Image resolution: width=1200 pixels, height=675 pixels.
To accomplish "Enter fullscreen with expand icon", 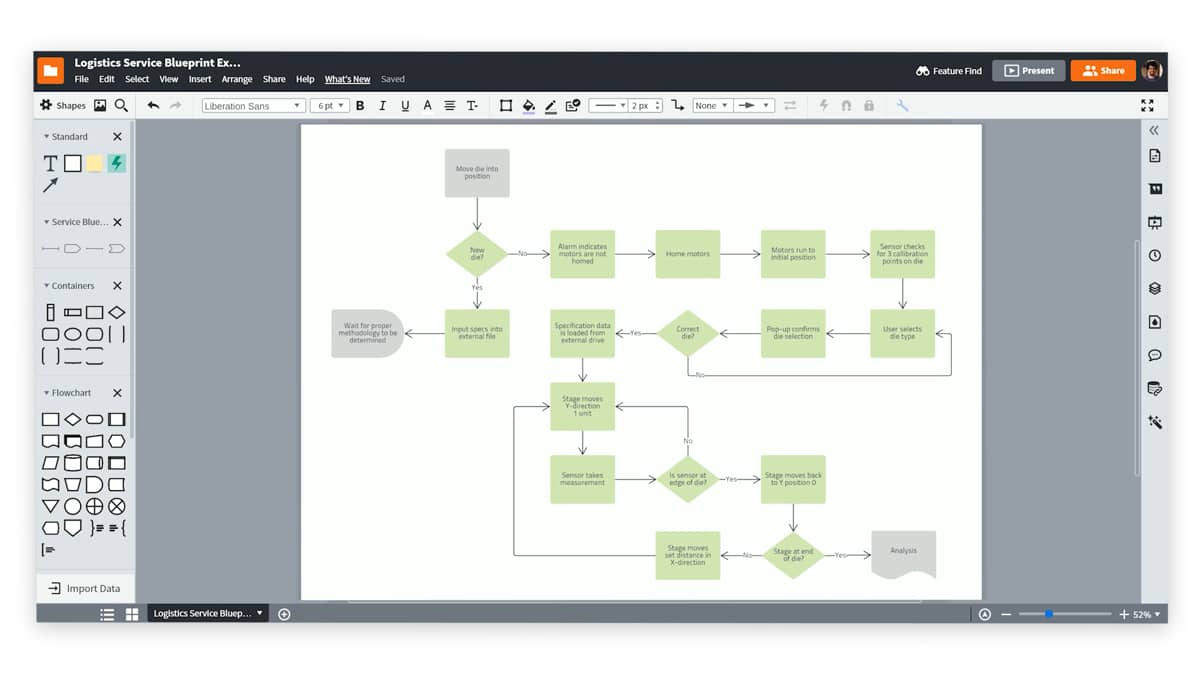I will [x=1147, y=105].
